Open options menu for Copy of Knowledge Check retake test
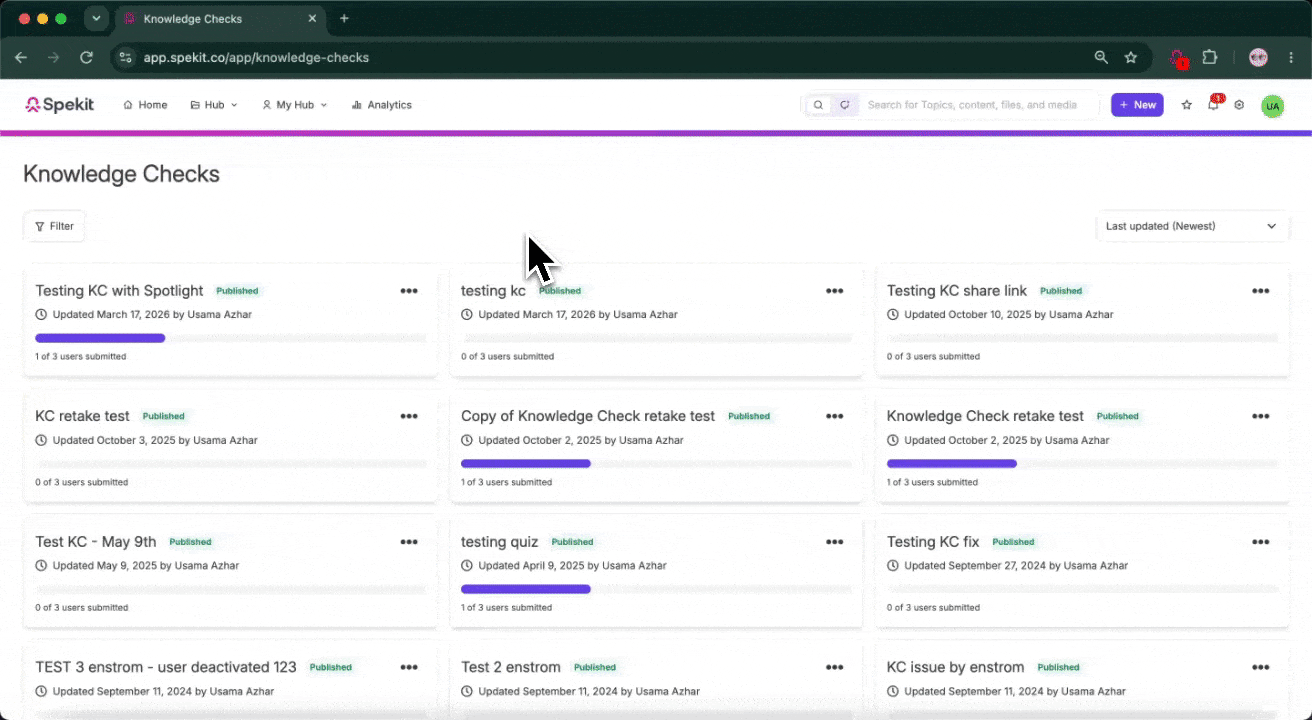The height and width of the screenshot is (720, 1312). point(835,416)
